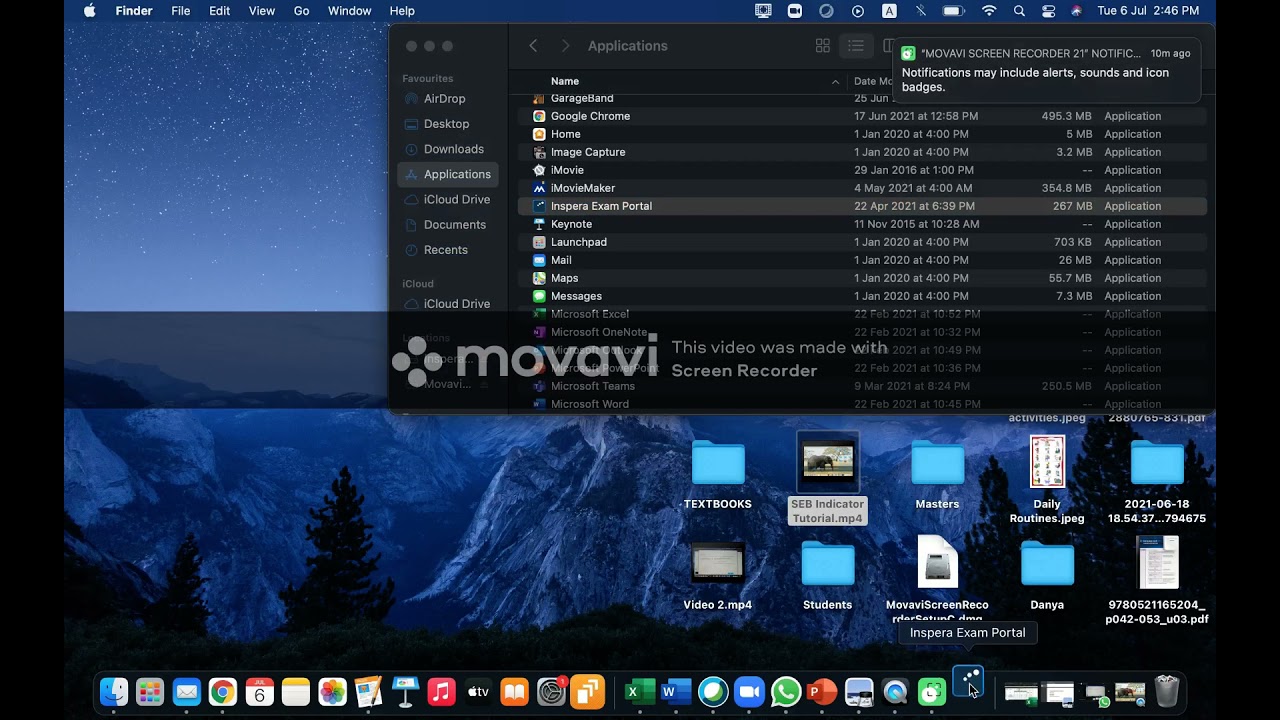Click the Bluetooth status icon
The height and width of the screenshot is (720, 1280).
pyautogui.click(x=921, y=11)
